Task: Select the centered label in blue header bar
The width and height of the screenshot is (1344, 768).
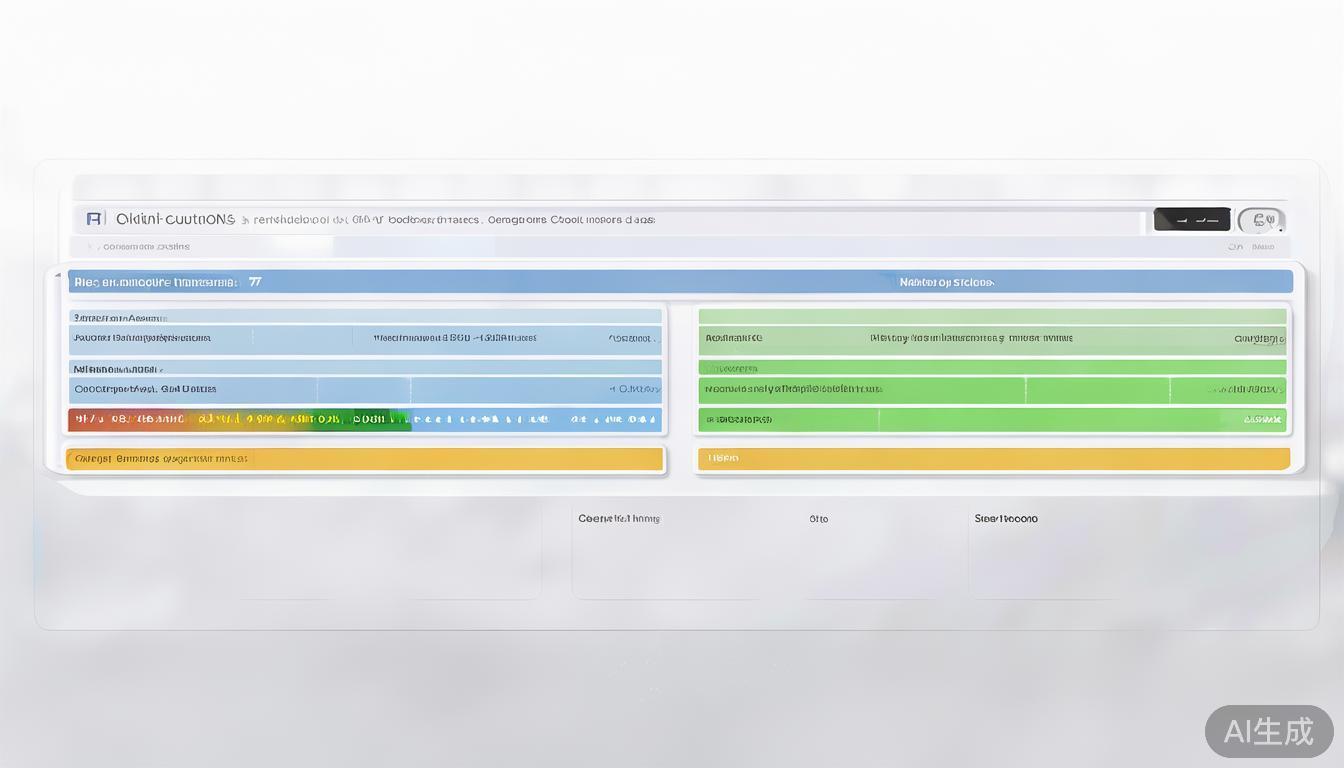Action: tap(946, 282)
